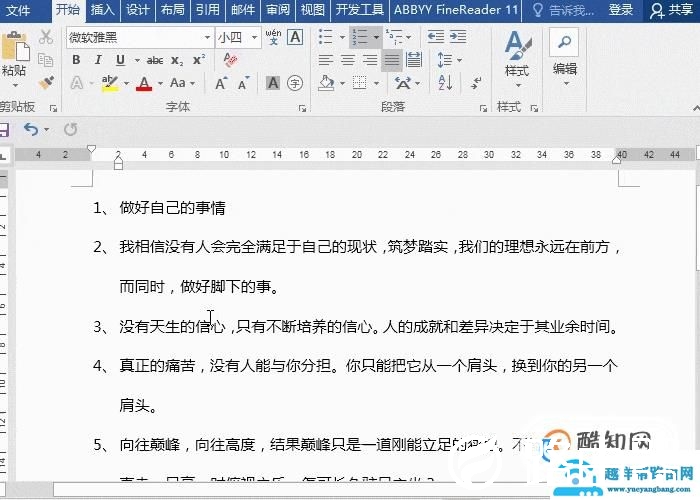Insert an enclosed character (字 circle icon)

pyautogui.click(x=295, y=83)
